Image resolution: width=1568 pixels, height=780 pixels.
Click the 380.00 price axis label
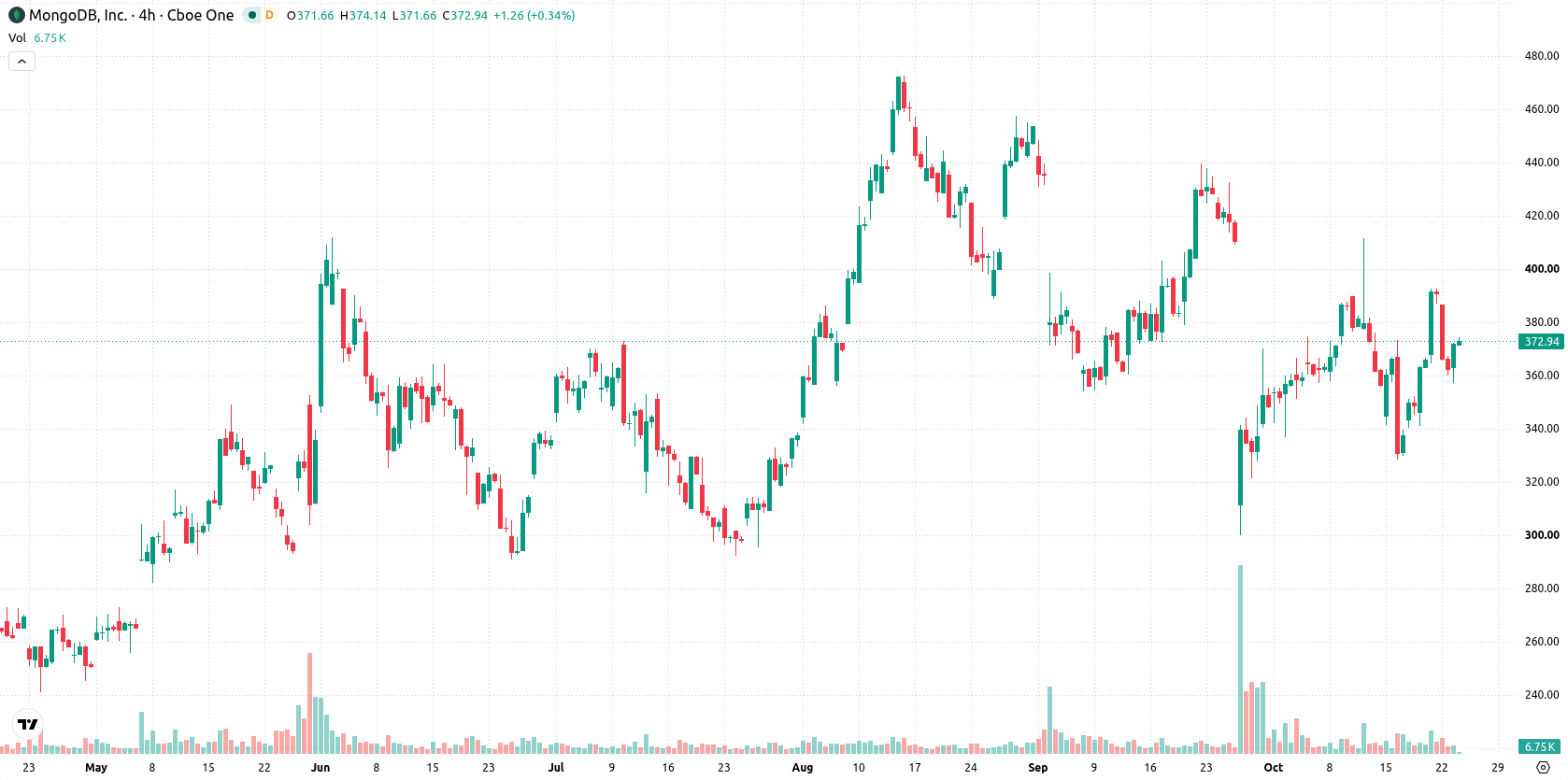pos(1542,322)
